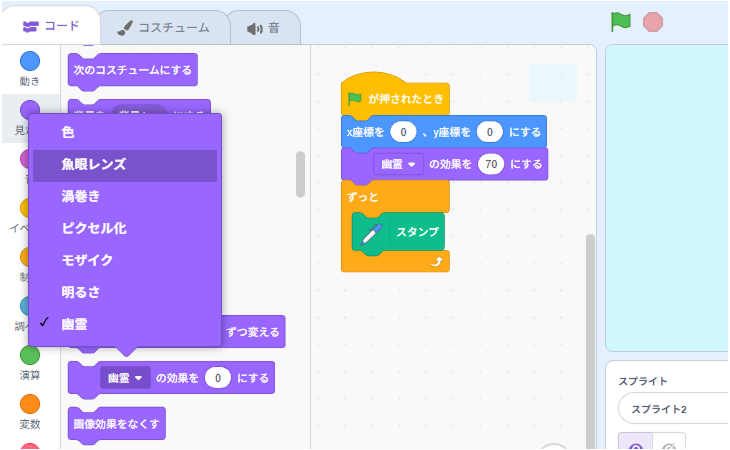This screenshot has width=730, height=450.
Task: Click the スプライト label in sprite panel
Action: click(643, 381)
